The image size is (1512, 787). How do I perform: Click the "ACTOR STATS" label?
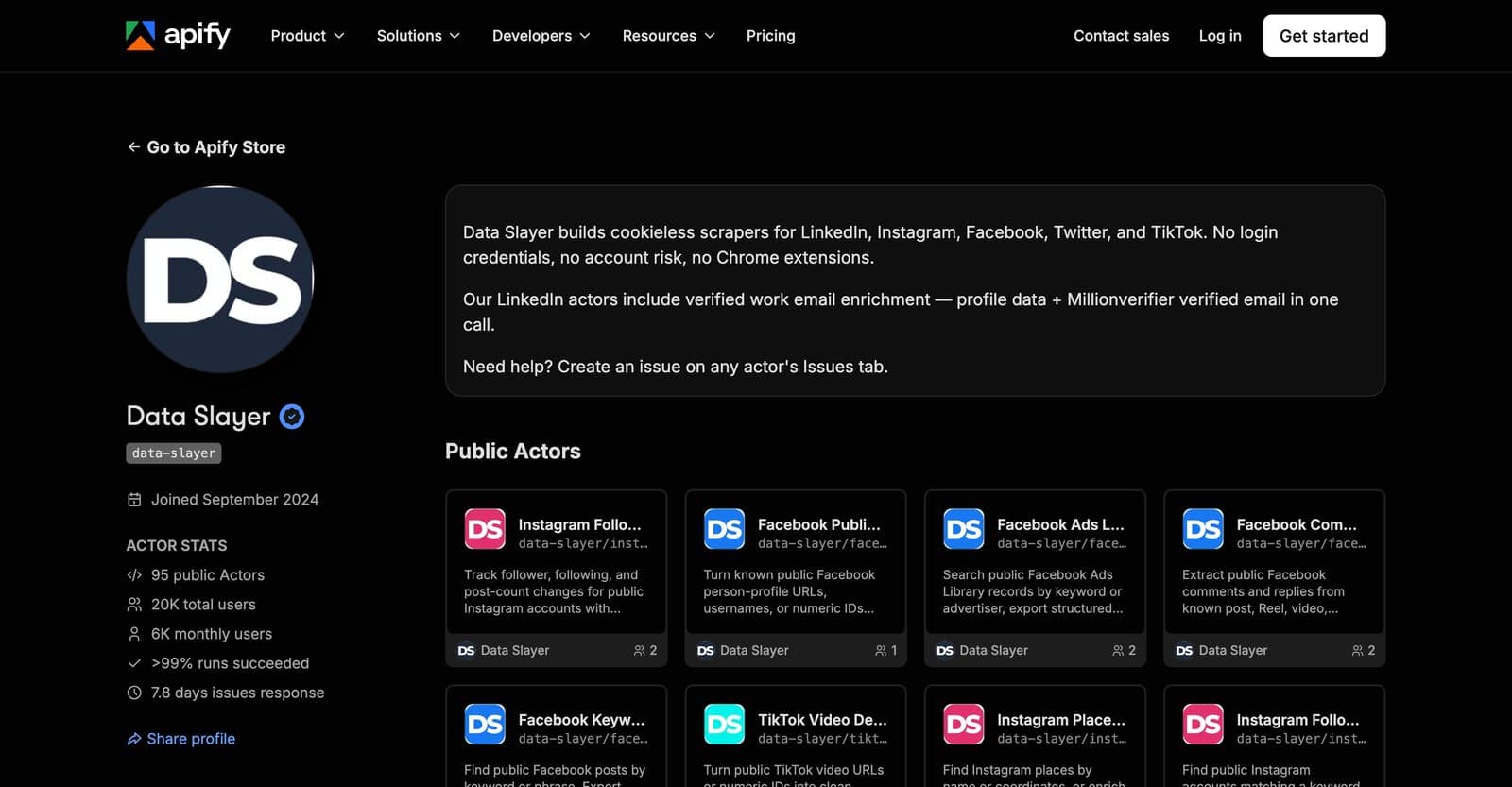(177, 546)
